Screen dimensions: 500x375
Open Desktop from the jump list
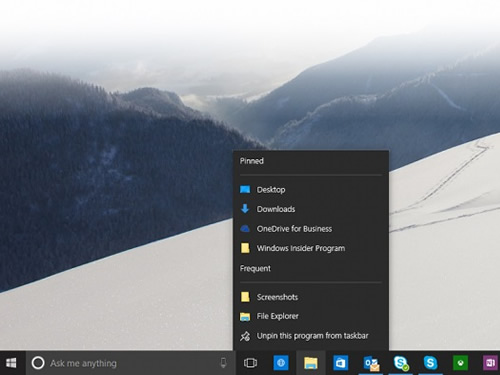(x=311, y=190)
